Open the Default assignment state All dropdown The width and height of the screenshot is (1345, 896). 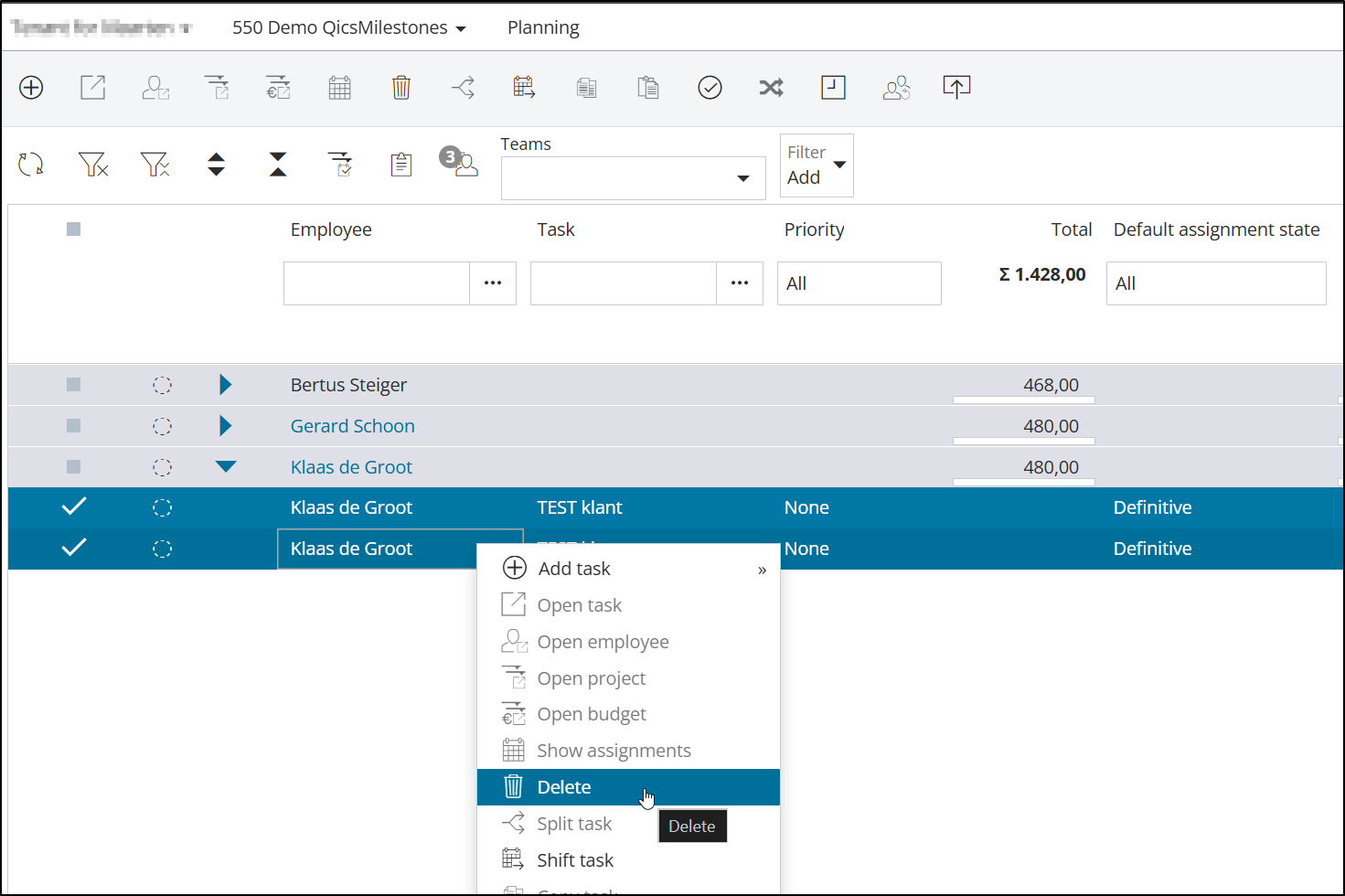(1216, 283)
